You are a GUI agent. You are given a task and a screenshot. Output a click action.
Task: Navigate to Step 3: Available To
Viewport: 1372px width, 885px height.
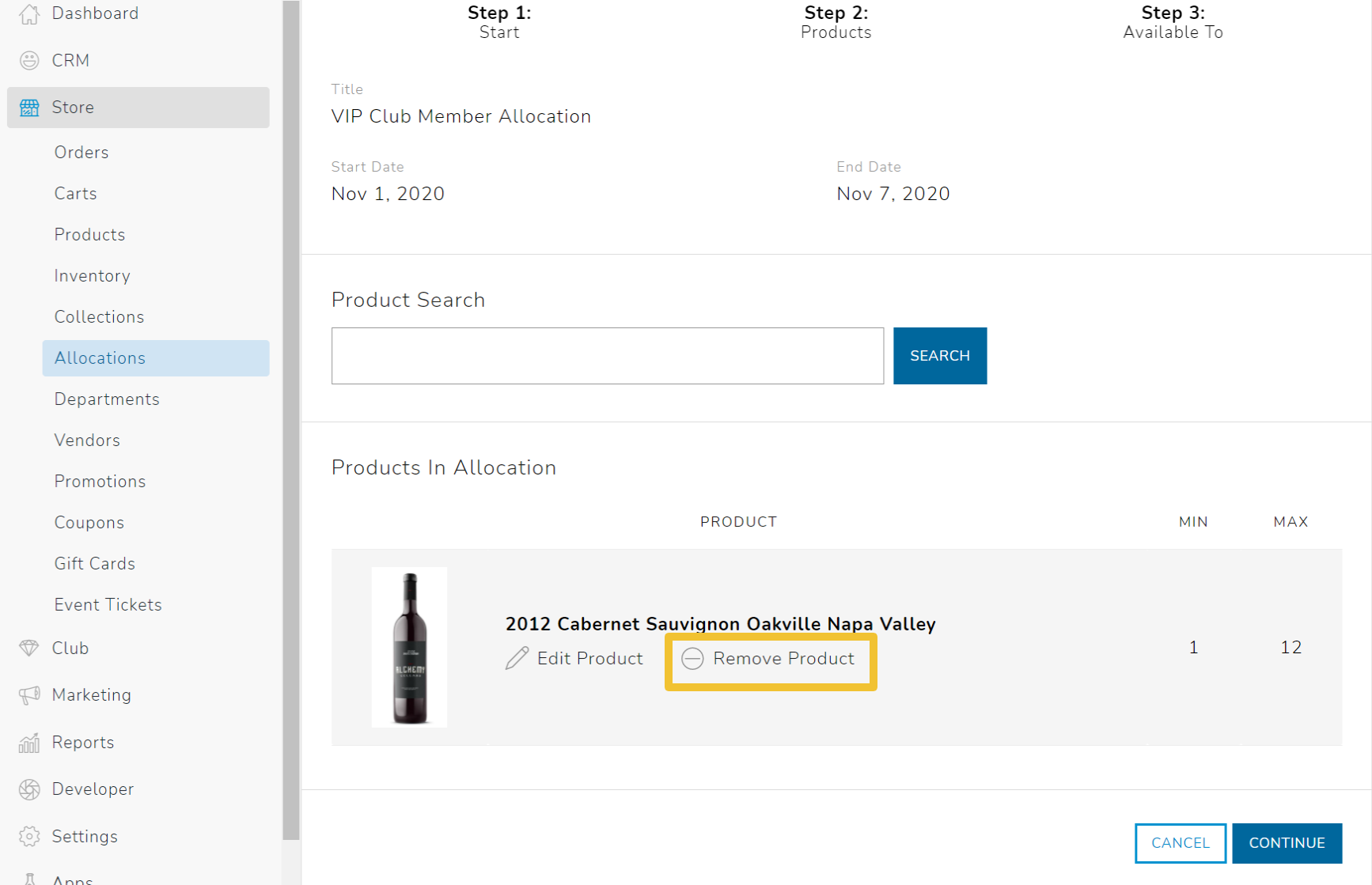1173,21
